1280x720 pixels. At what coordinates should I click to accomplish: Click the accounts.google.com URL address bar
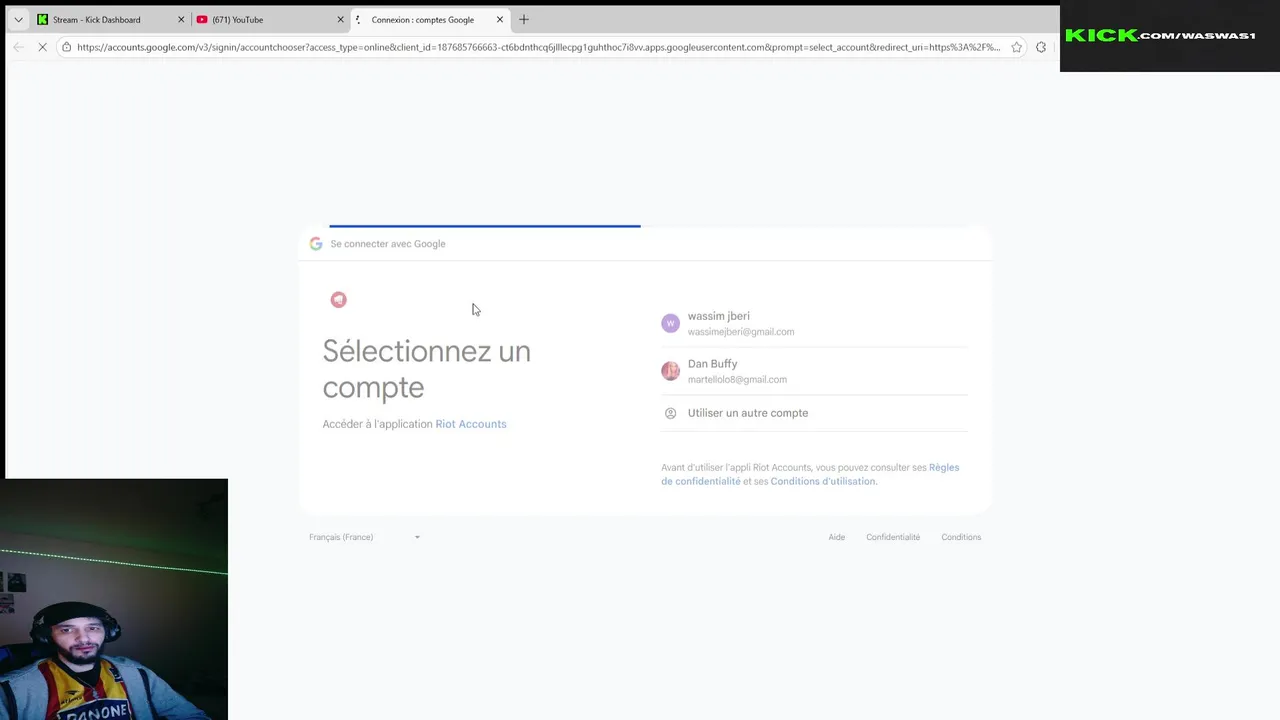(538, 47)
